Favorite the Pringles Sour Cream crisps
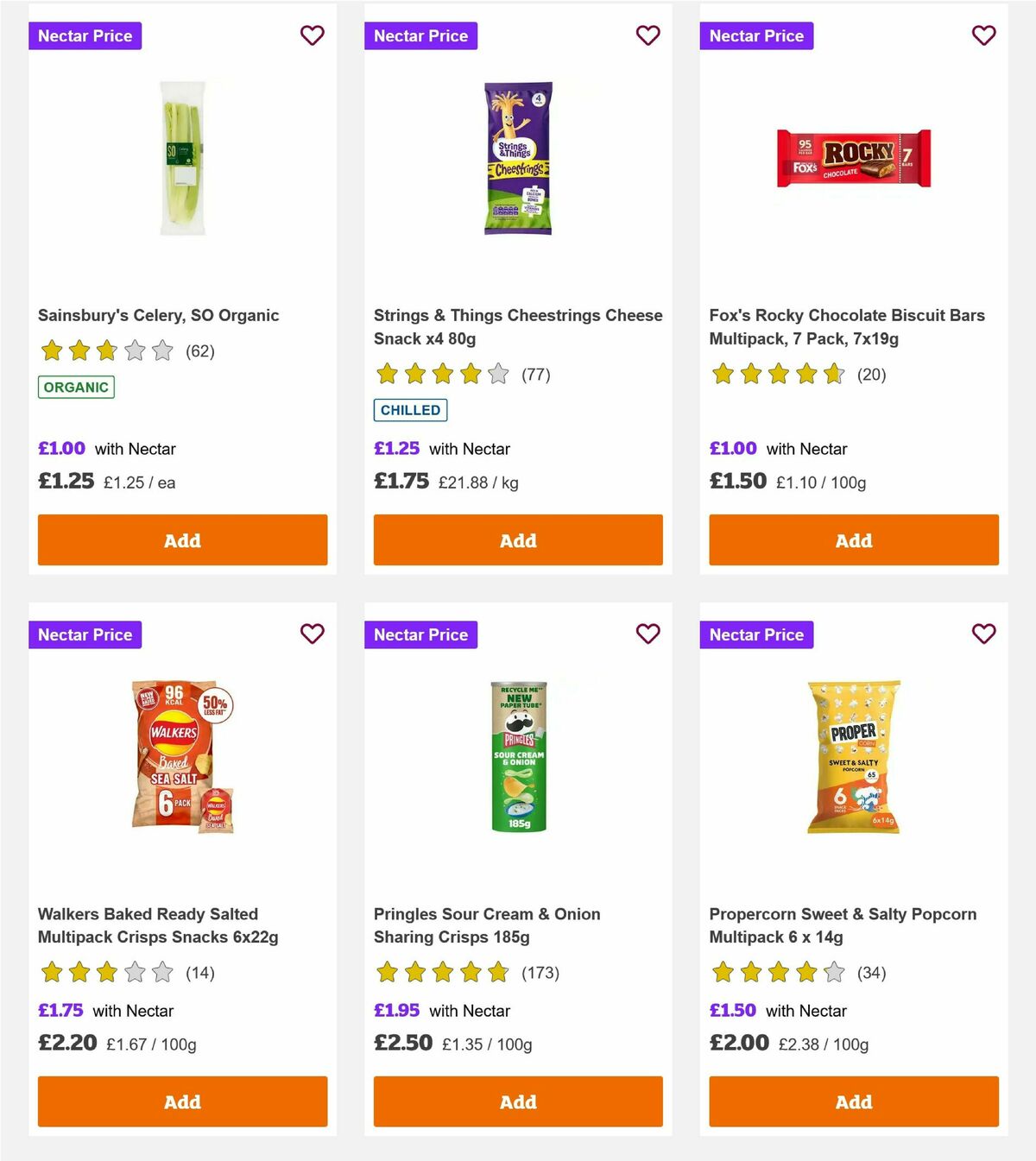 (647, 634)
